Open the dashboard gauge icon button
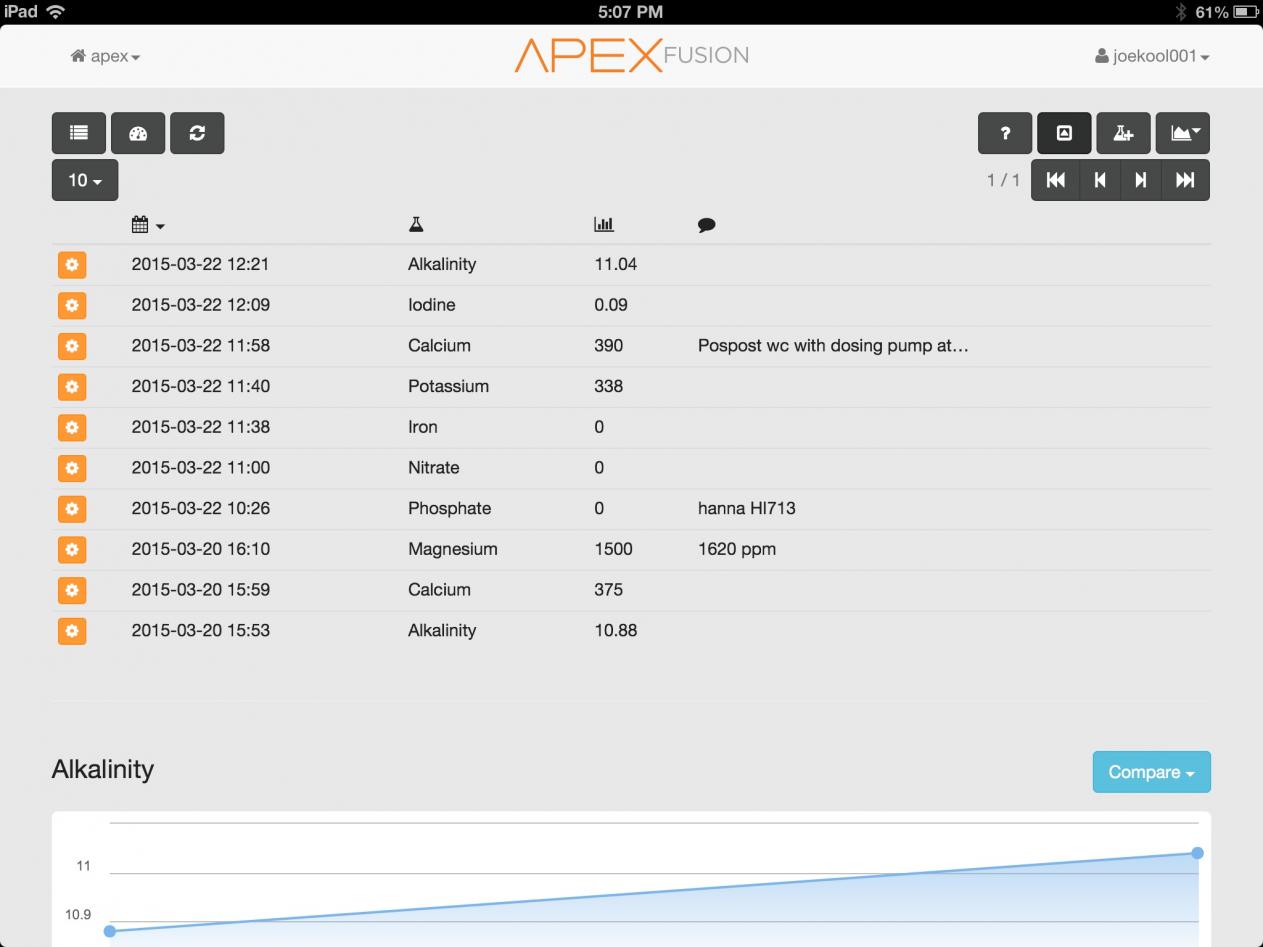This screenshot has height=947, width=1263. [138, 133]
